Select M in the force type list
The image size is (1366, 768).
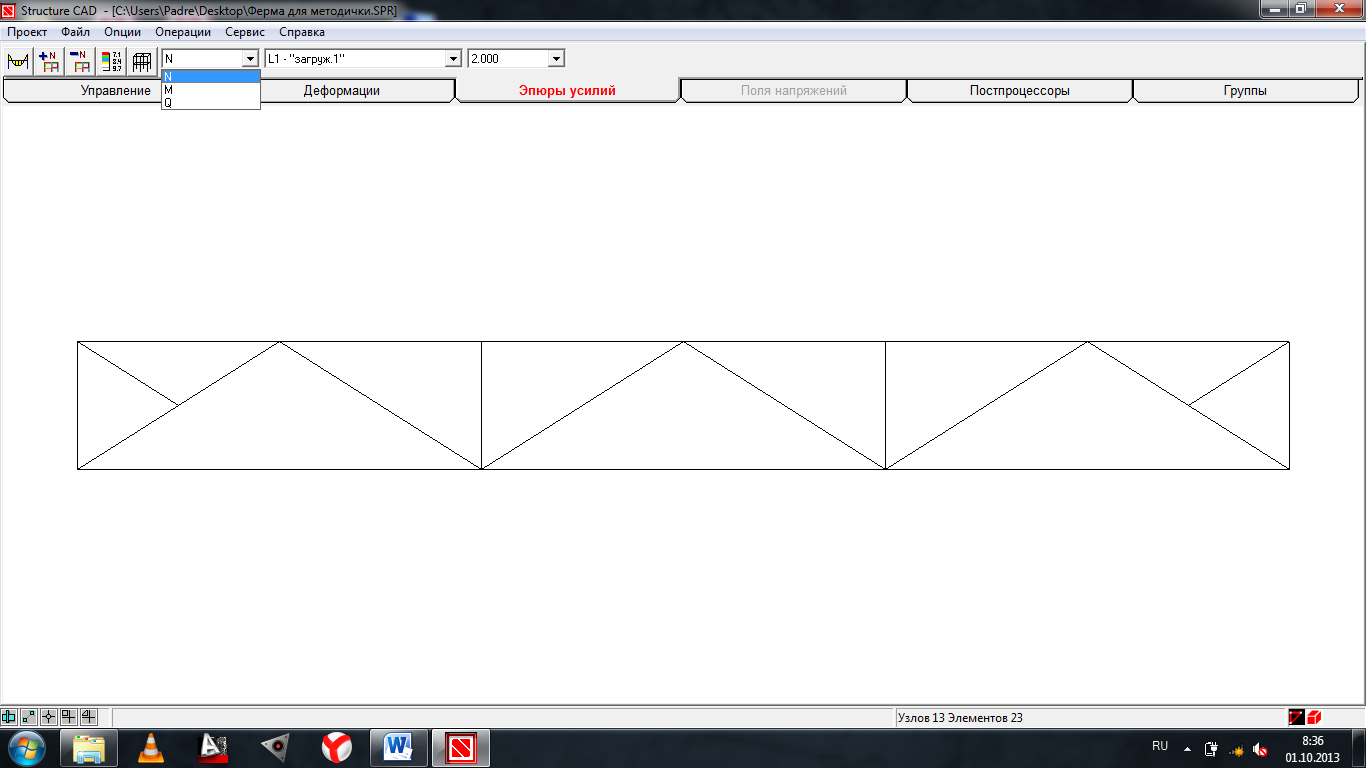(x=210, y=89)
